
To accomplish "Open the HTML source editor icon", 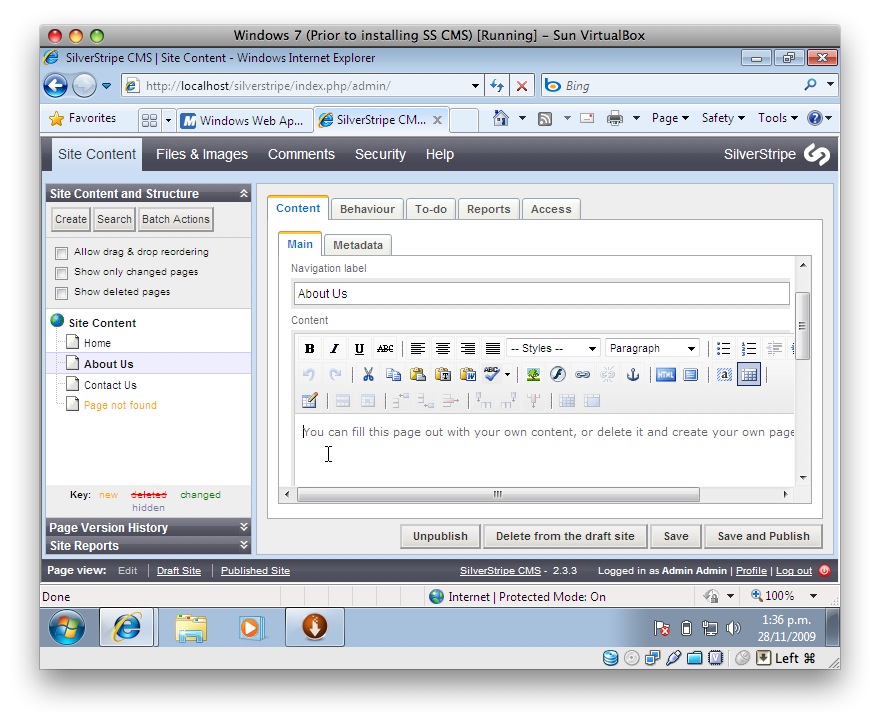I will (x=665, y=375).
